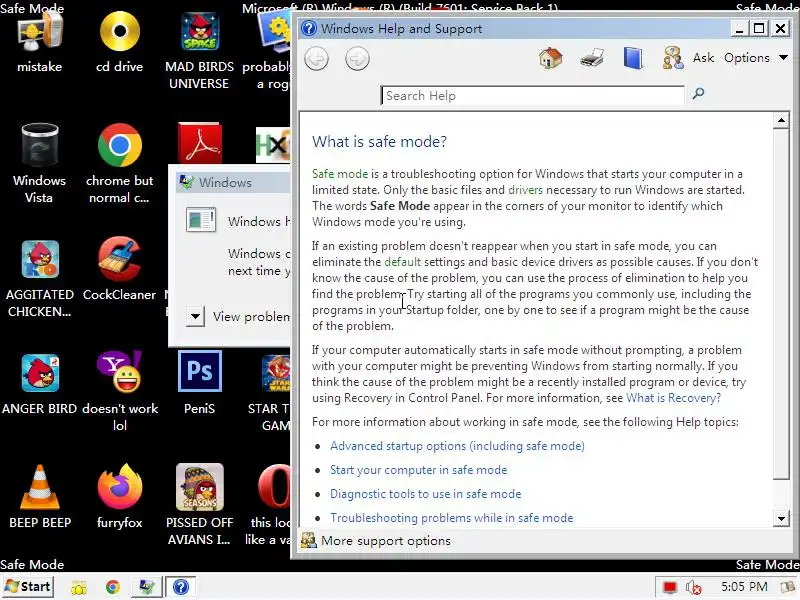800x600 pixels.
Task: Launch MAD BIRDS UNIVERSE shortcut
Action: (x=199, y=51)
